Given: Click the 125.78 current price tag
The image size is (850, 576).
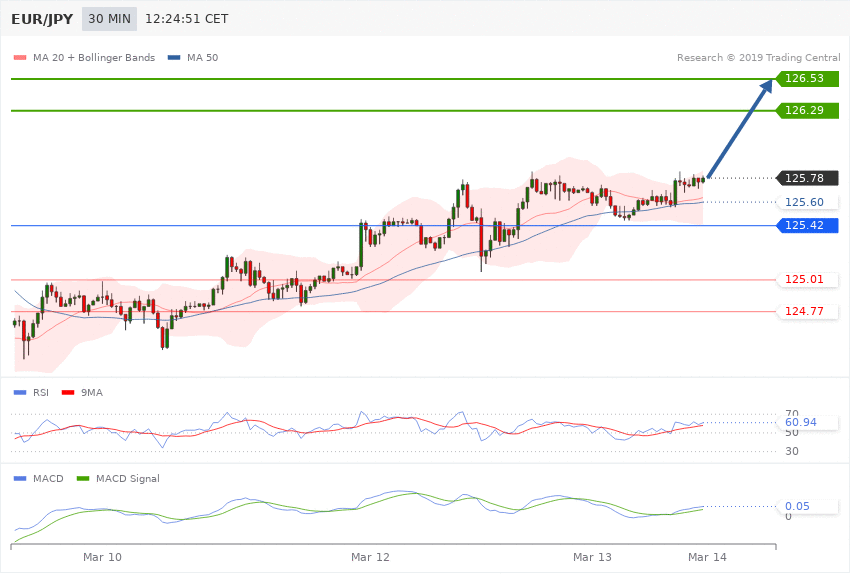Looking at the screenshot, I should pyautogui.click(x=808, y=178).
